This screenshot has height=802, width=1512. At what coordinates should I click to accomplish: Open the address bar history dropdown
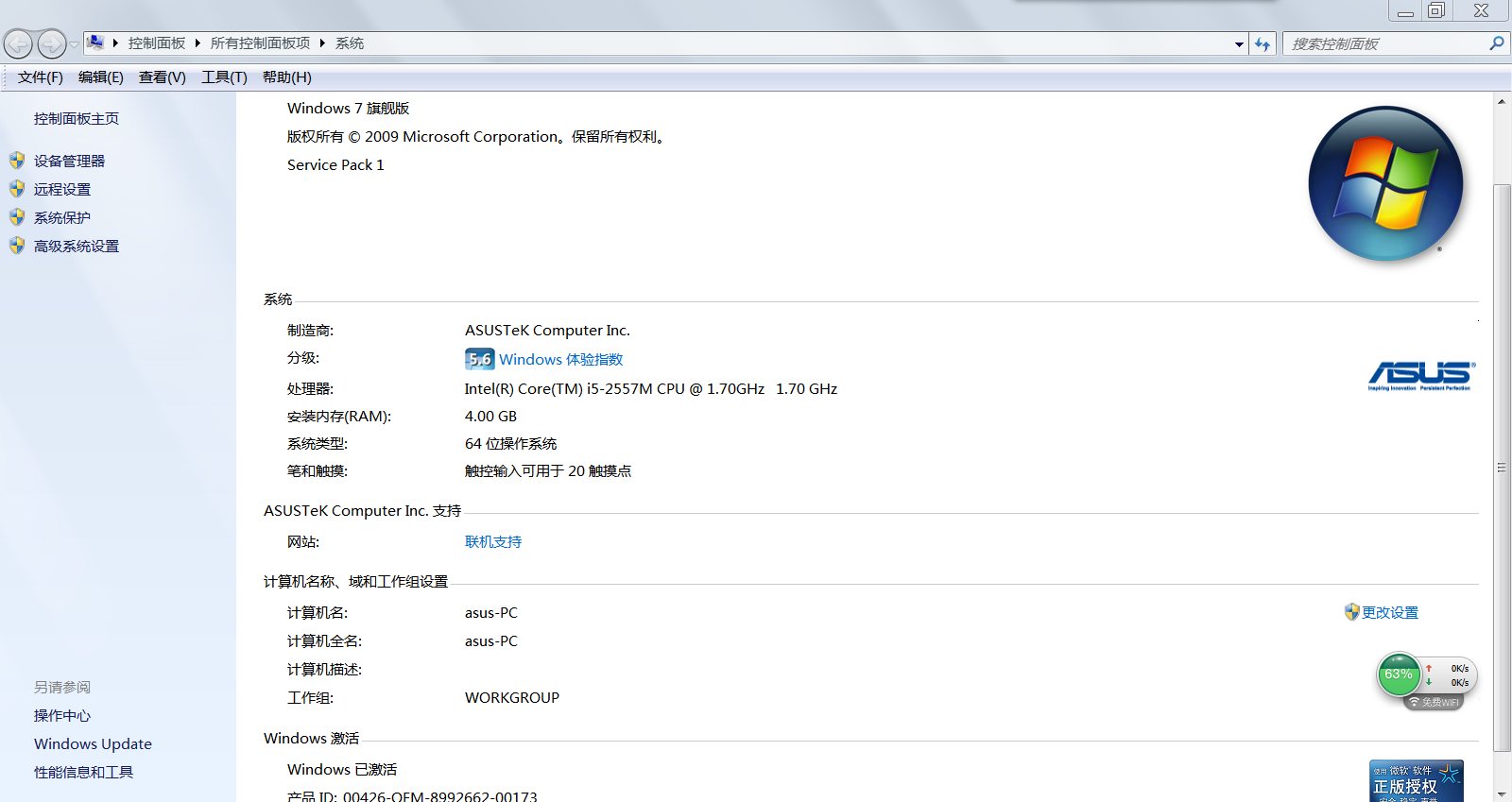tap(1239, 44)
